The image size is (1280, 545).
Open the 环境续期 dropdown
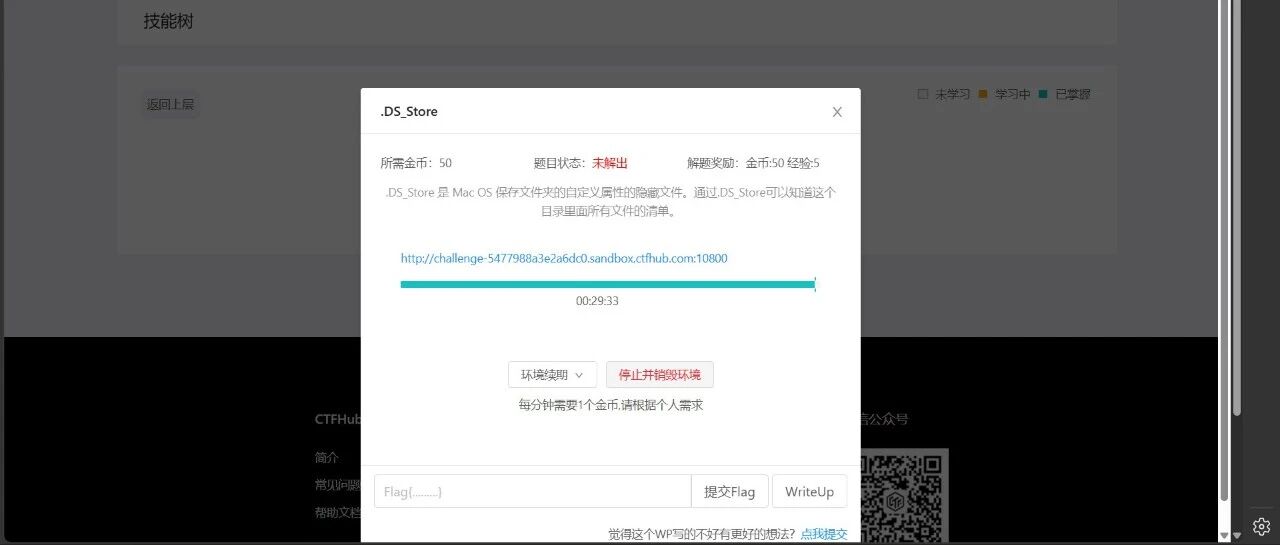[x=552, y=375]
